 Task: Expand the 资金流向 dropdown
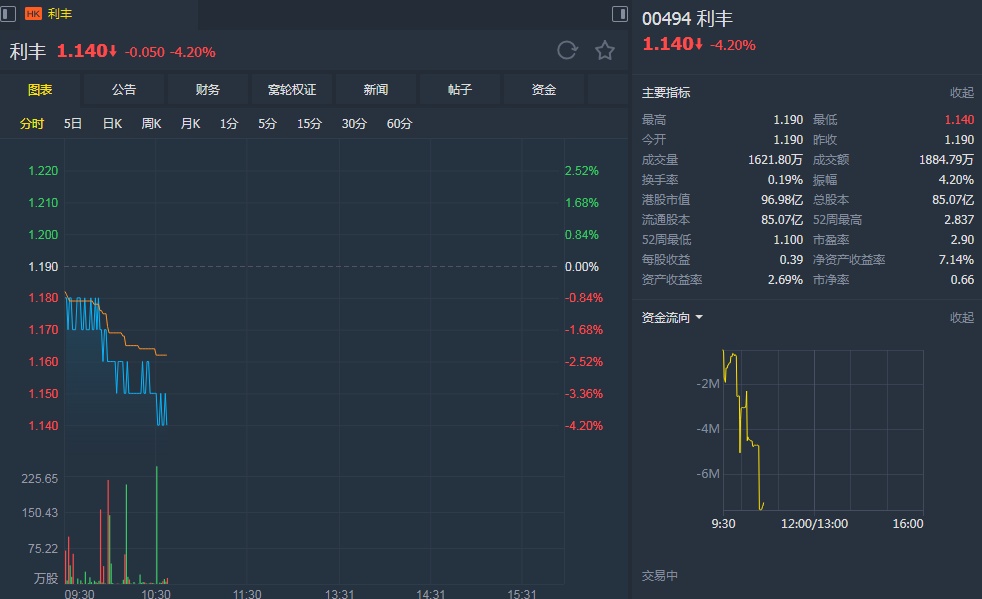[x=673, y=318]
